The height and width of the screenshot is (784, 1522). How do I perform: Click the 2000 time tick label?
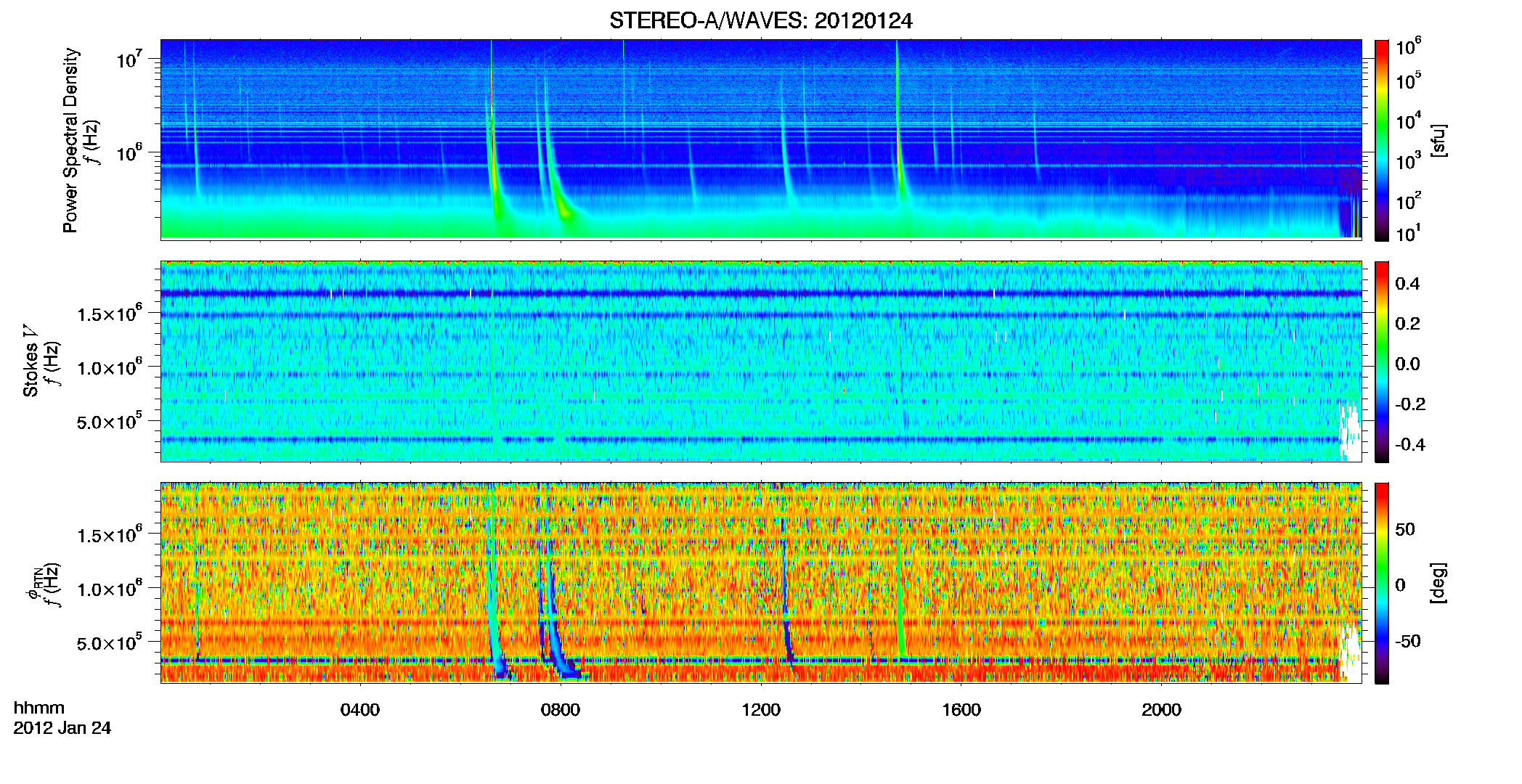tap(1161, 709)
